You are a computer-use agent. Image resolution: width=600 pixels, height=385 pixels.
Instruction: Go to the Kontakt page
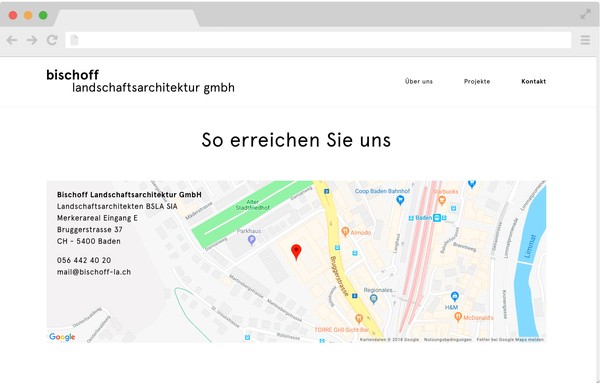[x=533, y=81]
